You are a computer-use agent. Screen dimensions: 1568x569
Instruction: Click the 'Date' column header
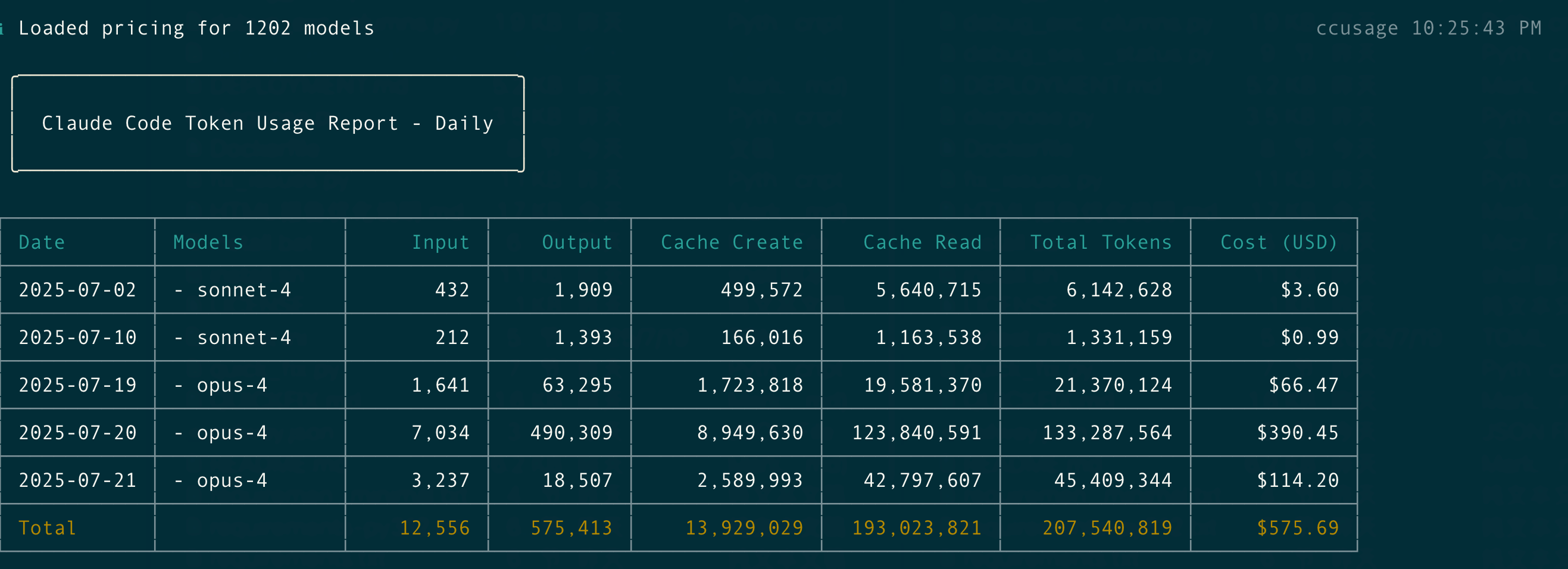[42, 242]
